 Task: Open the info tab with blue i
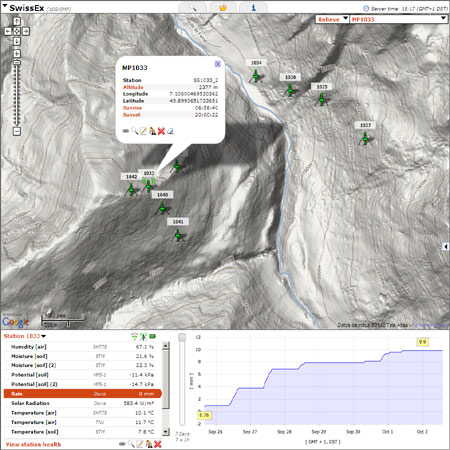pos(253,7)
